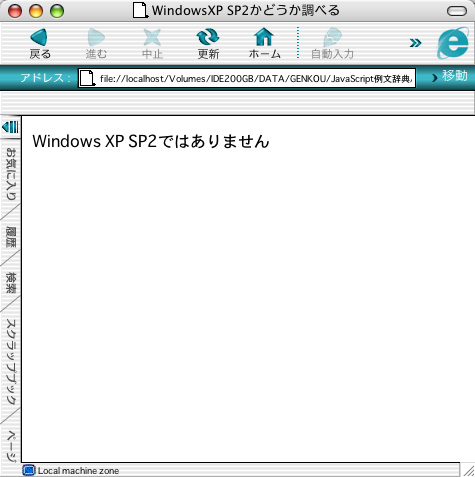Open the お気に入り favorites tab

(11, 173)
